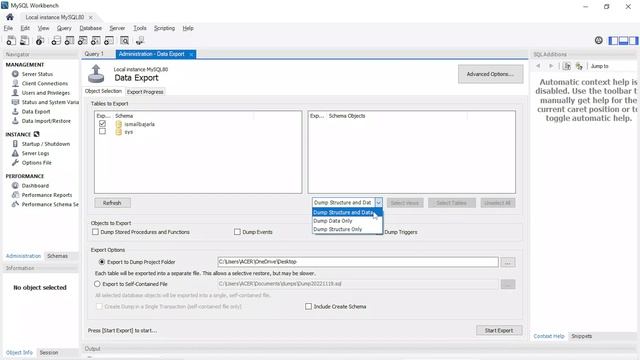Switch to the Schemas tab

(x=58, y=256)
